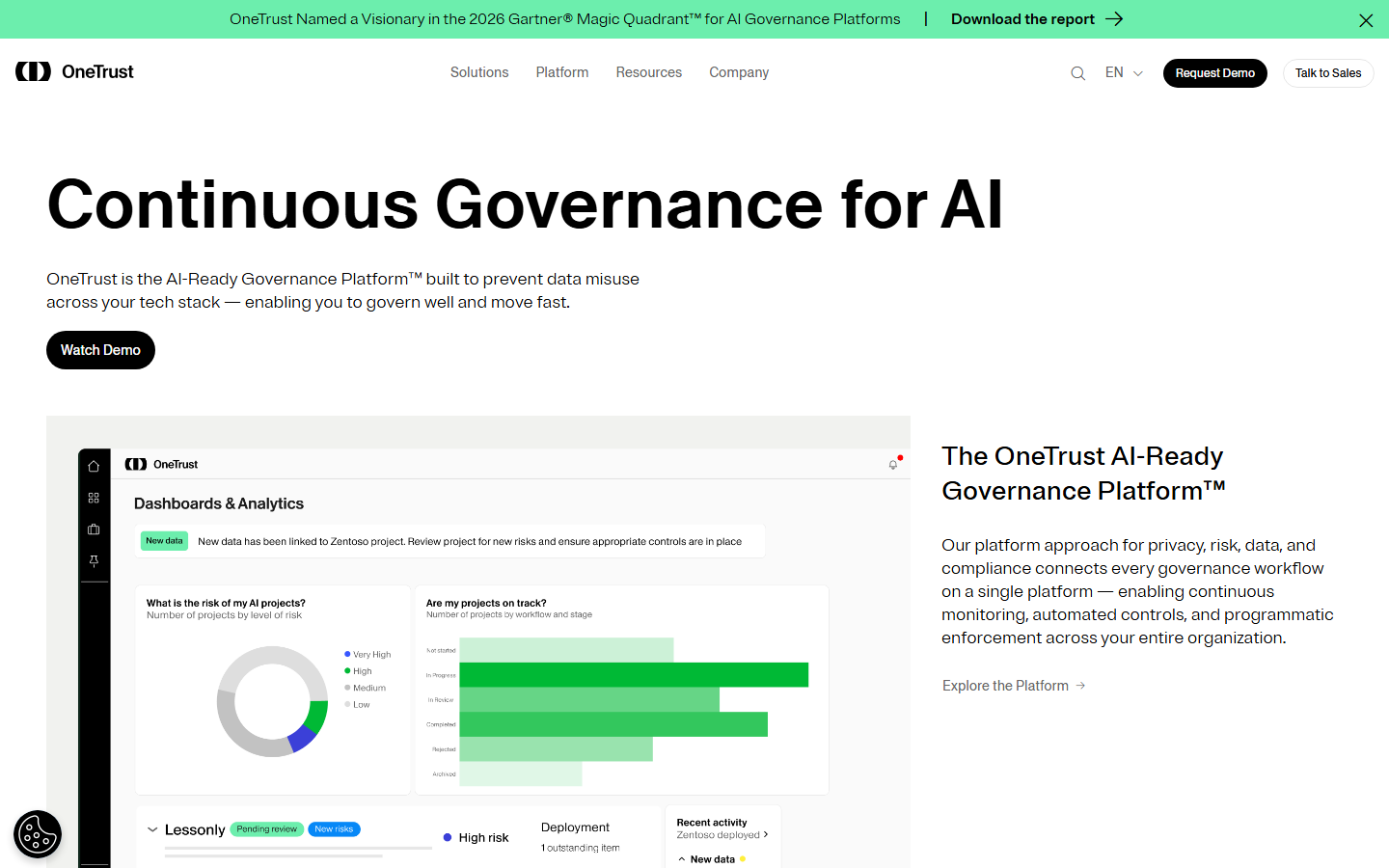Click the Watch Demo button
This screenshot has width=1389, height=868.
pyautogui.click(x=100, y=350)
